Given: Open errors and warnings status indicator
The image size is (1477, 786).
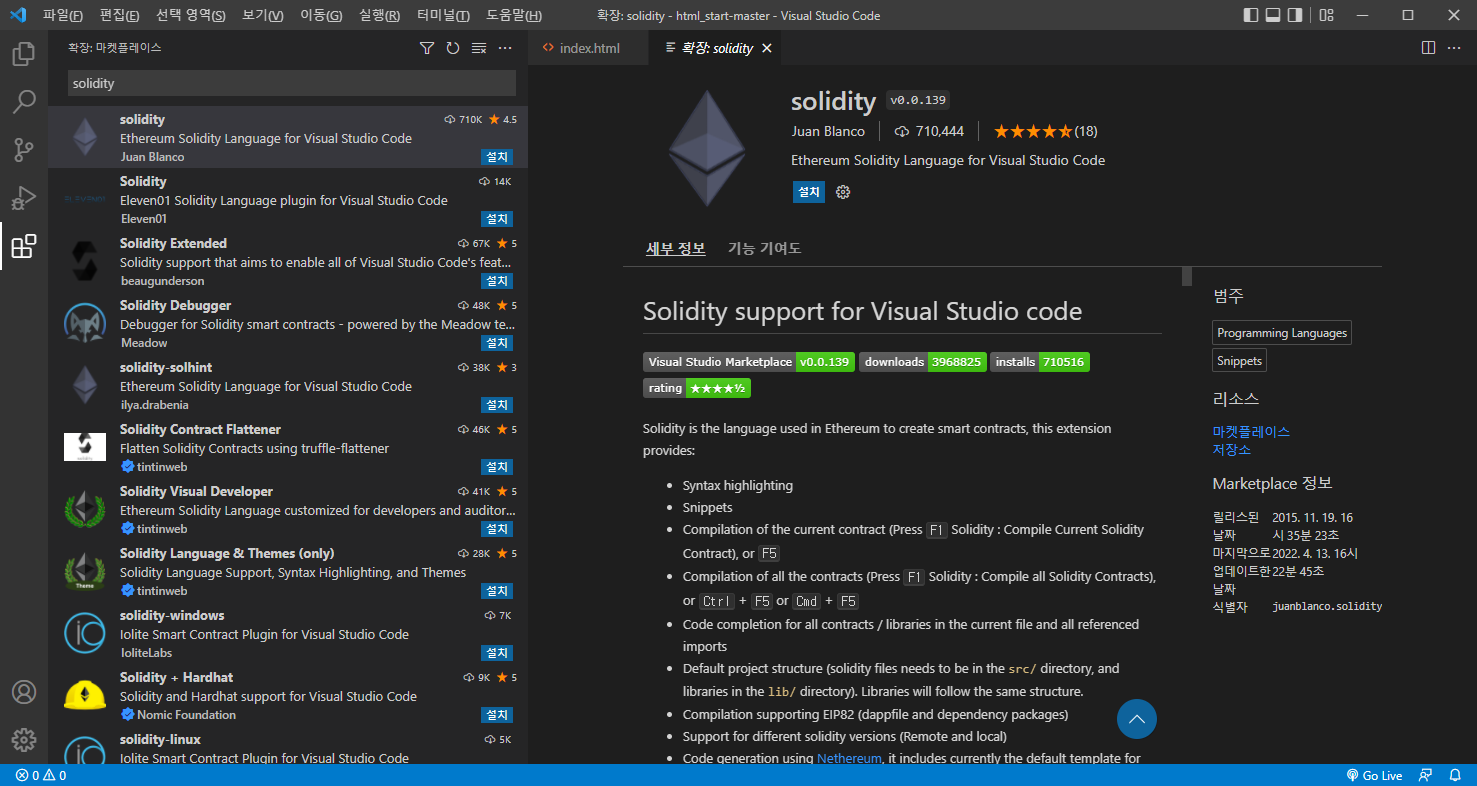Looking at the screenshot, I should (41, 776).
